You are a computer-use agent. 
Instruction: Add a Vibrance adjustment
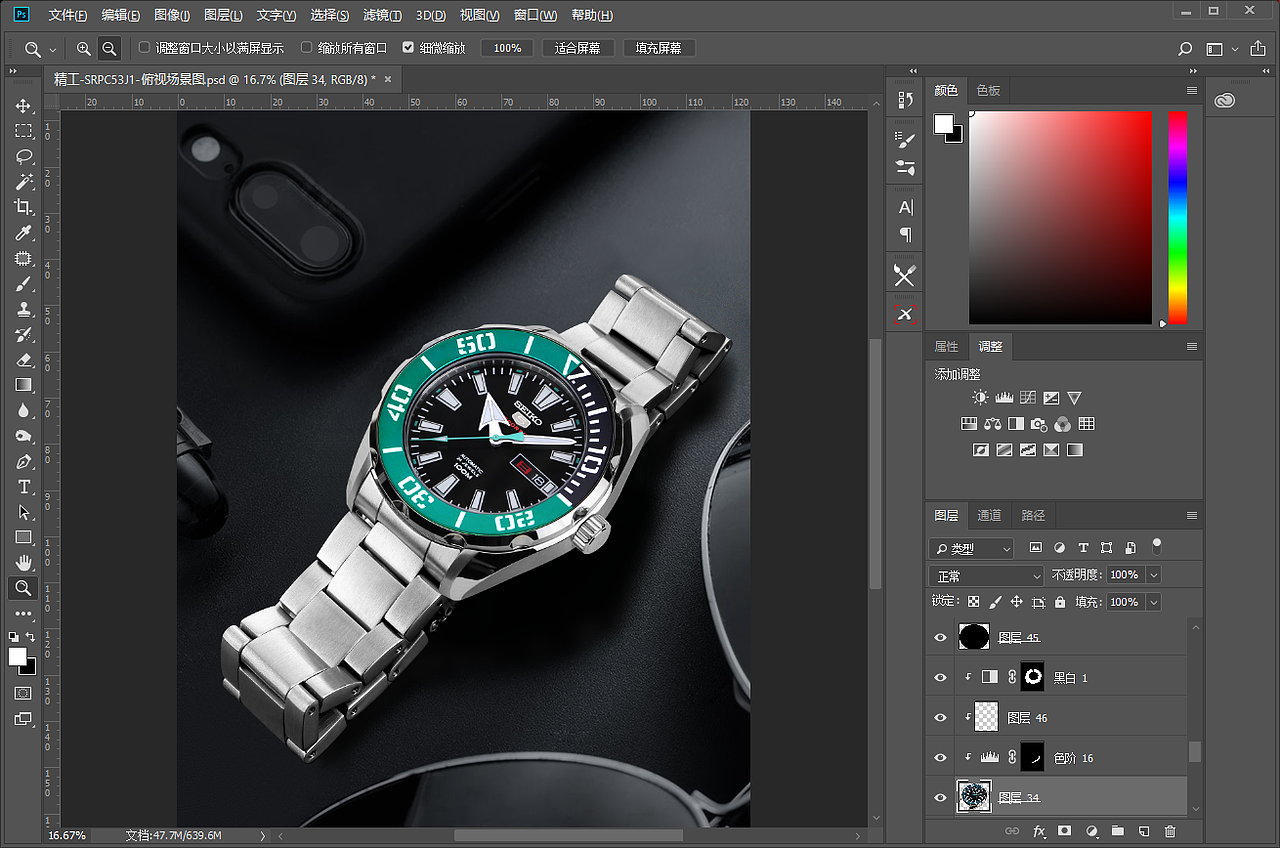pyautogui.click(x=1074, y=398)
